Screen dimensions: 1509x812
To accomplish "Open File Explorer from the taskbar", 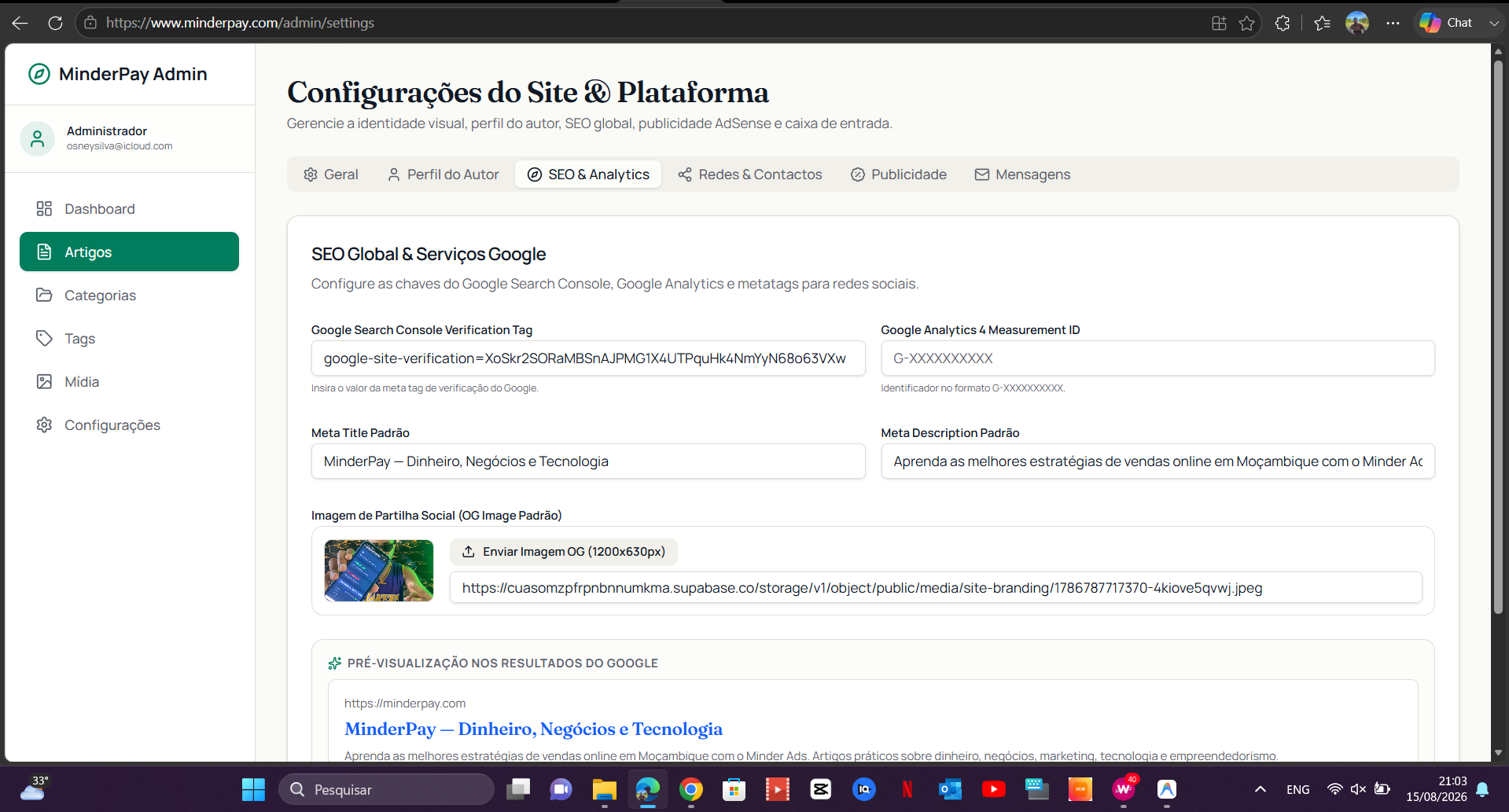I will point(604,789).
